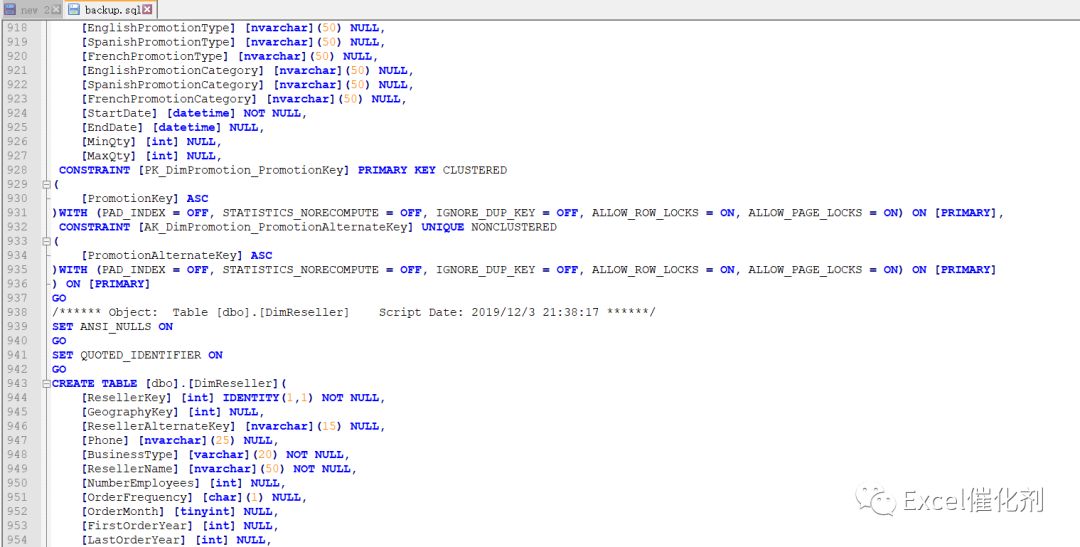Close the backup.sql tab with its X

coord(147,10)
